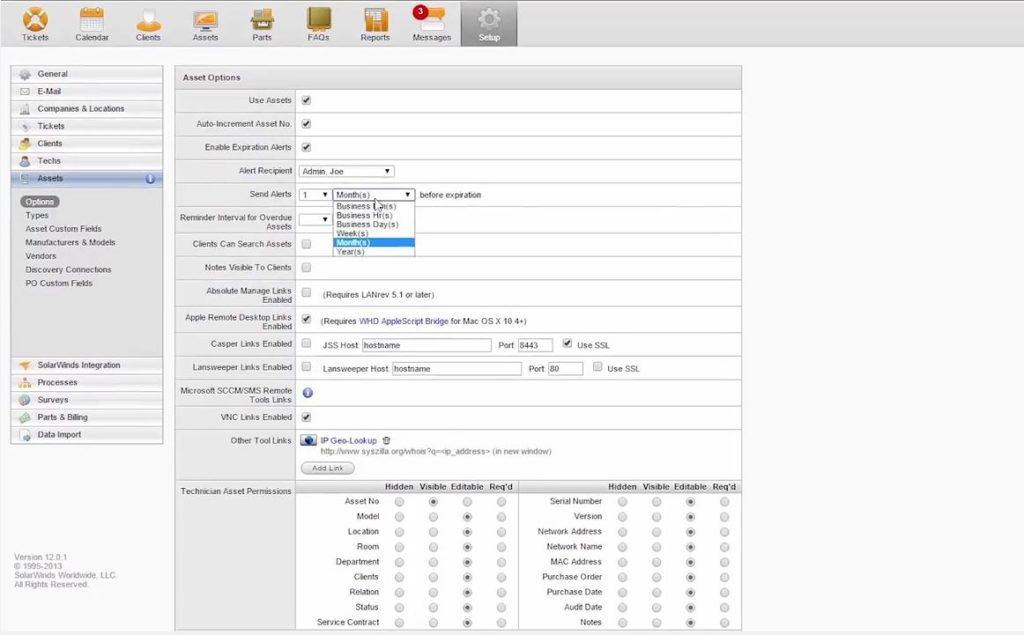
Task: Enable Casper Links checkbox
Action: [306, 344]
